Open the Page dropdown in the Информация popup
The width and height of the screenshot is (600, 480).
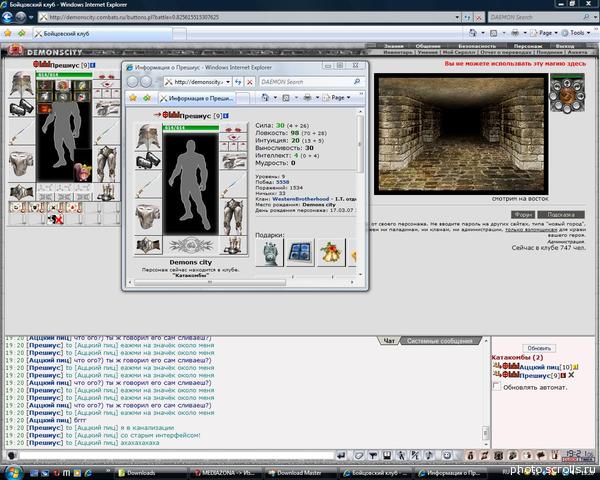pos(337,98)
